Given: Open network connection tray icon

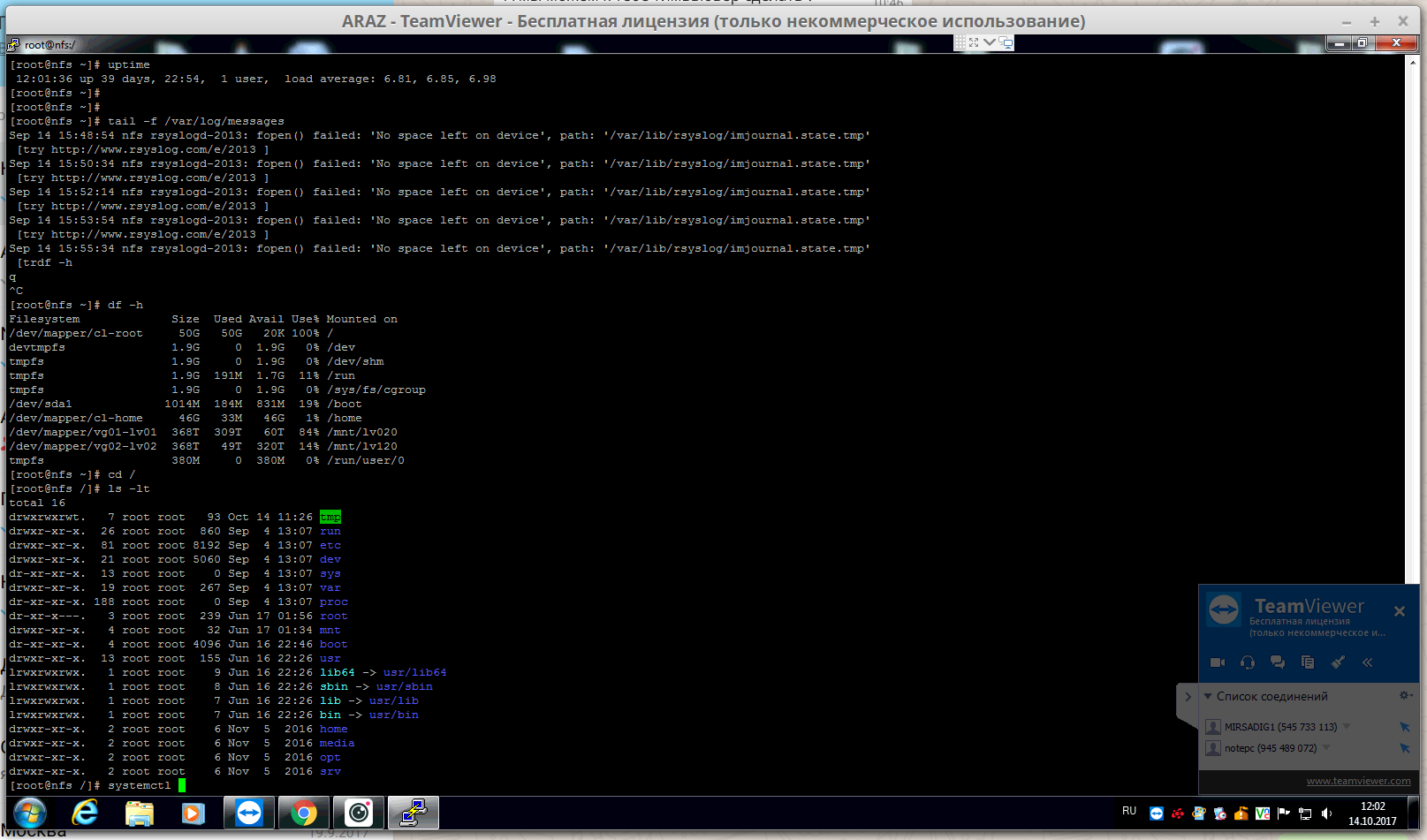Looking at the screenshot, I should coord(1305,814).
